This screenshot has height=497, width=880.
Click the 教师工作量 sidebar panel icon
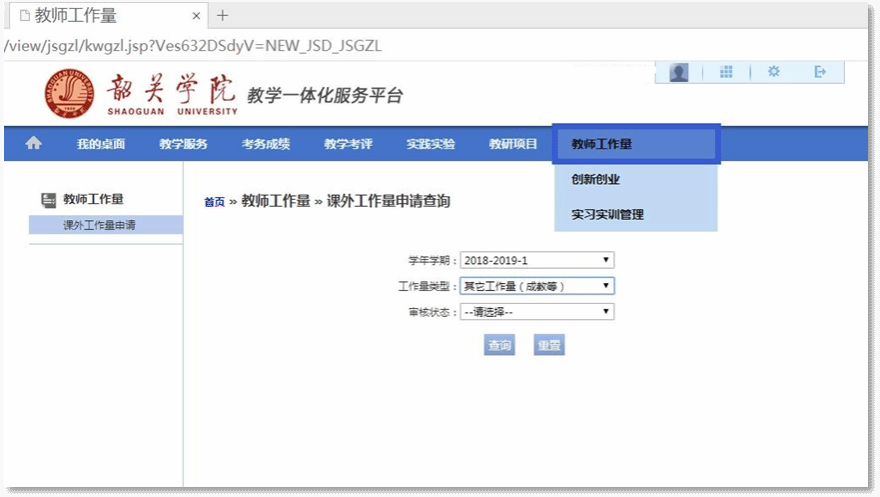[x=48, y=200]
